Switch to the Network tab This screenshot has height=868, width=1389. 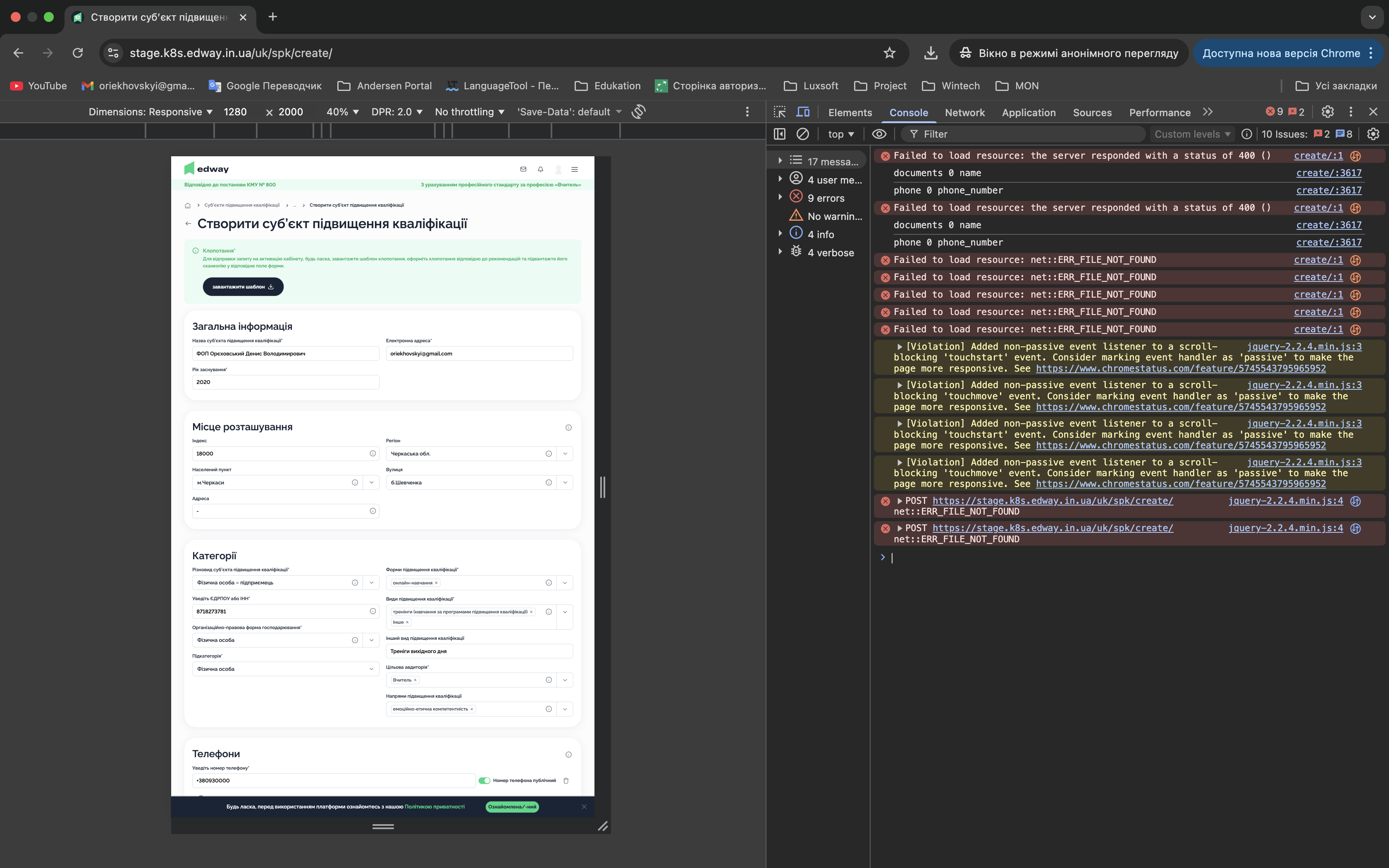pos(964,112)
